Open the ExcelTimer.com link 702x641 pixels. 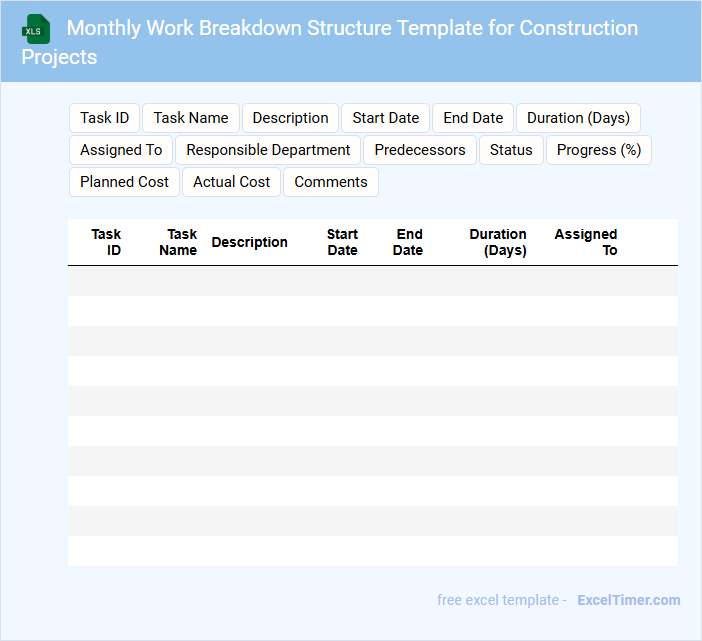point(628,600)
